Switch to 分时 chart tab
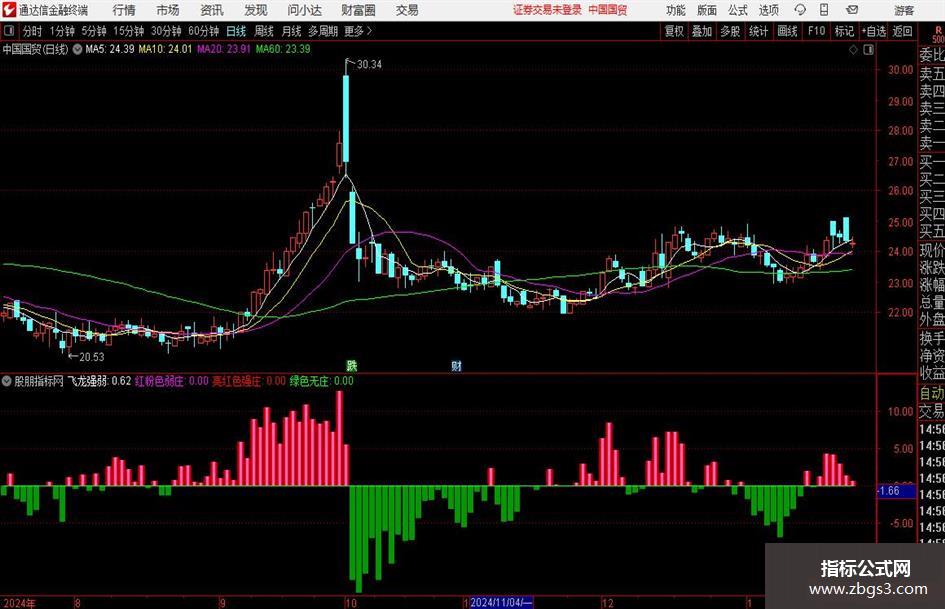The image size is (945, 609). click(x=33, y=31)
